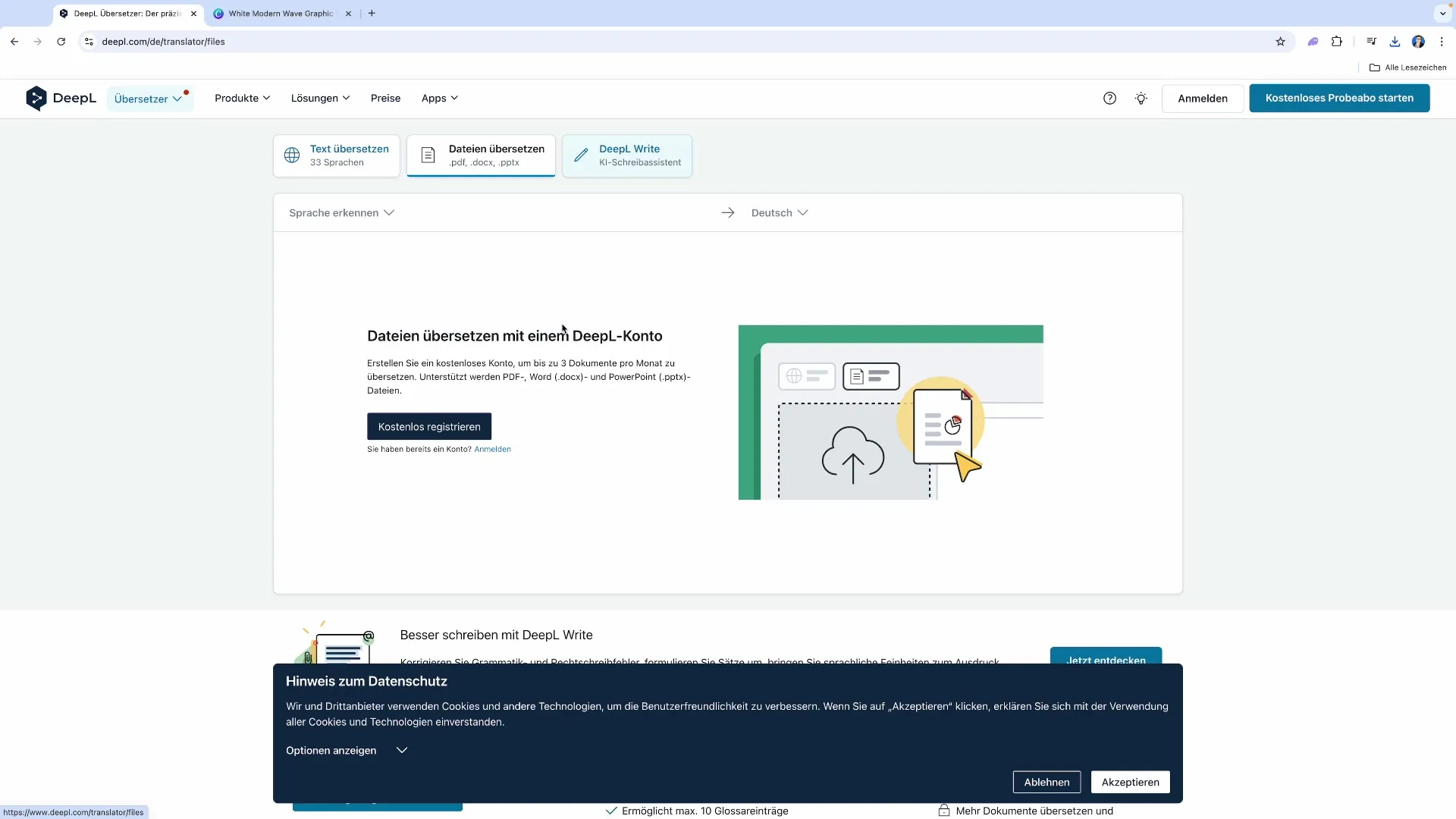
Task: Open Sprache erkennen source language dropdown
Action: pos(341,213)
